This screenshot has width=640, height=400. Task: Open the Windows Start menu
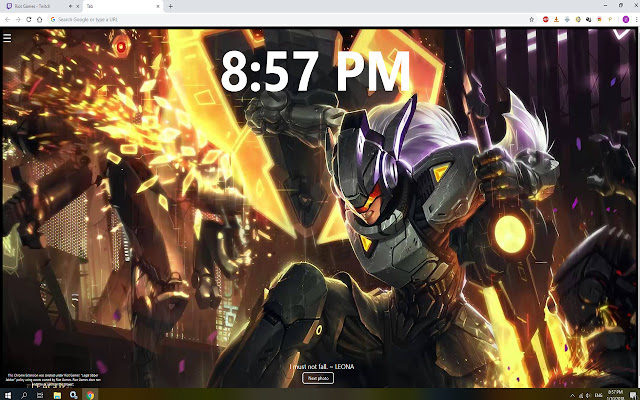point(6,394)
